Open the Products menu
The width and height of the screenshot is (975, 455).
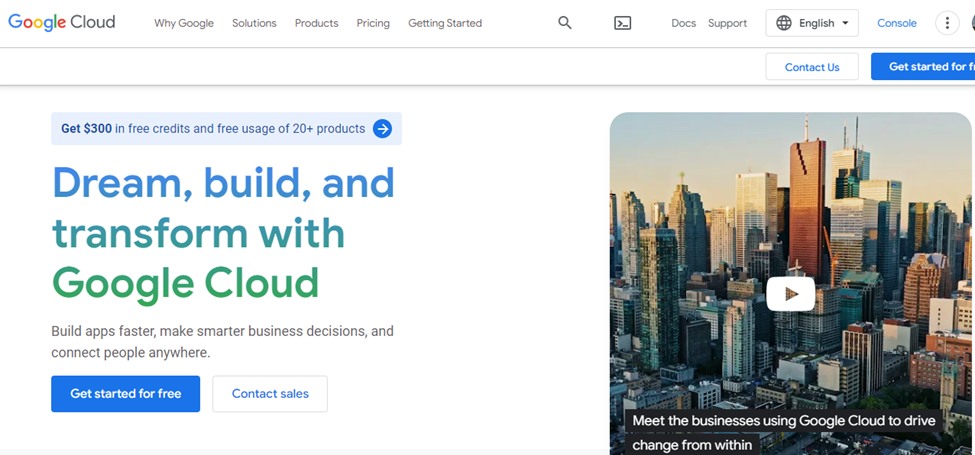pyautogui.click(x=317, y=23)
